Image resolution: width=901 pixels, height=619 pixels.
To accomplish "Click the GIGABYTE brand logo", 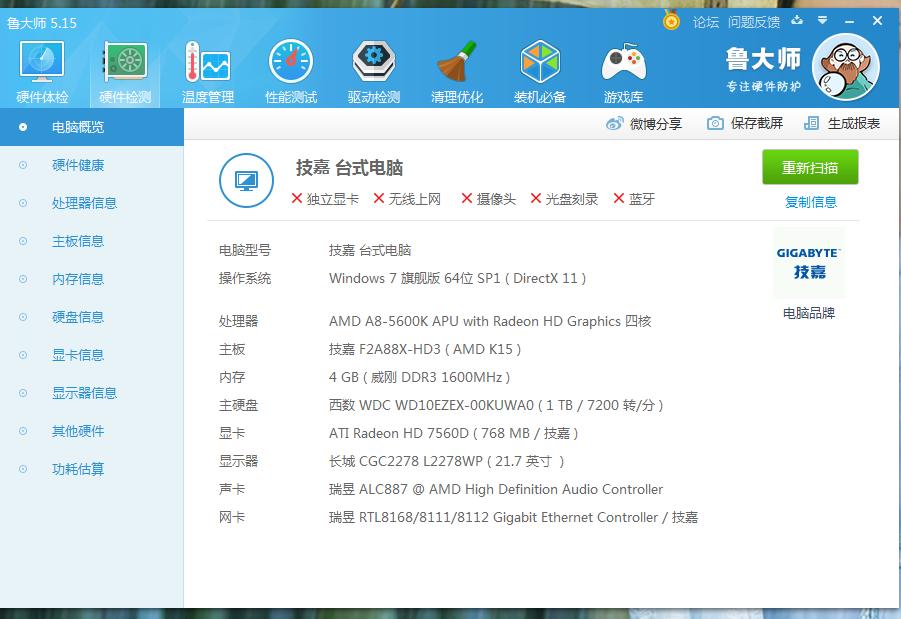I will [x=808, y=263].
